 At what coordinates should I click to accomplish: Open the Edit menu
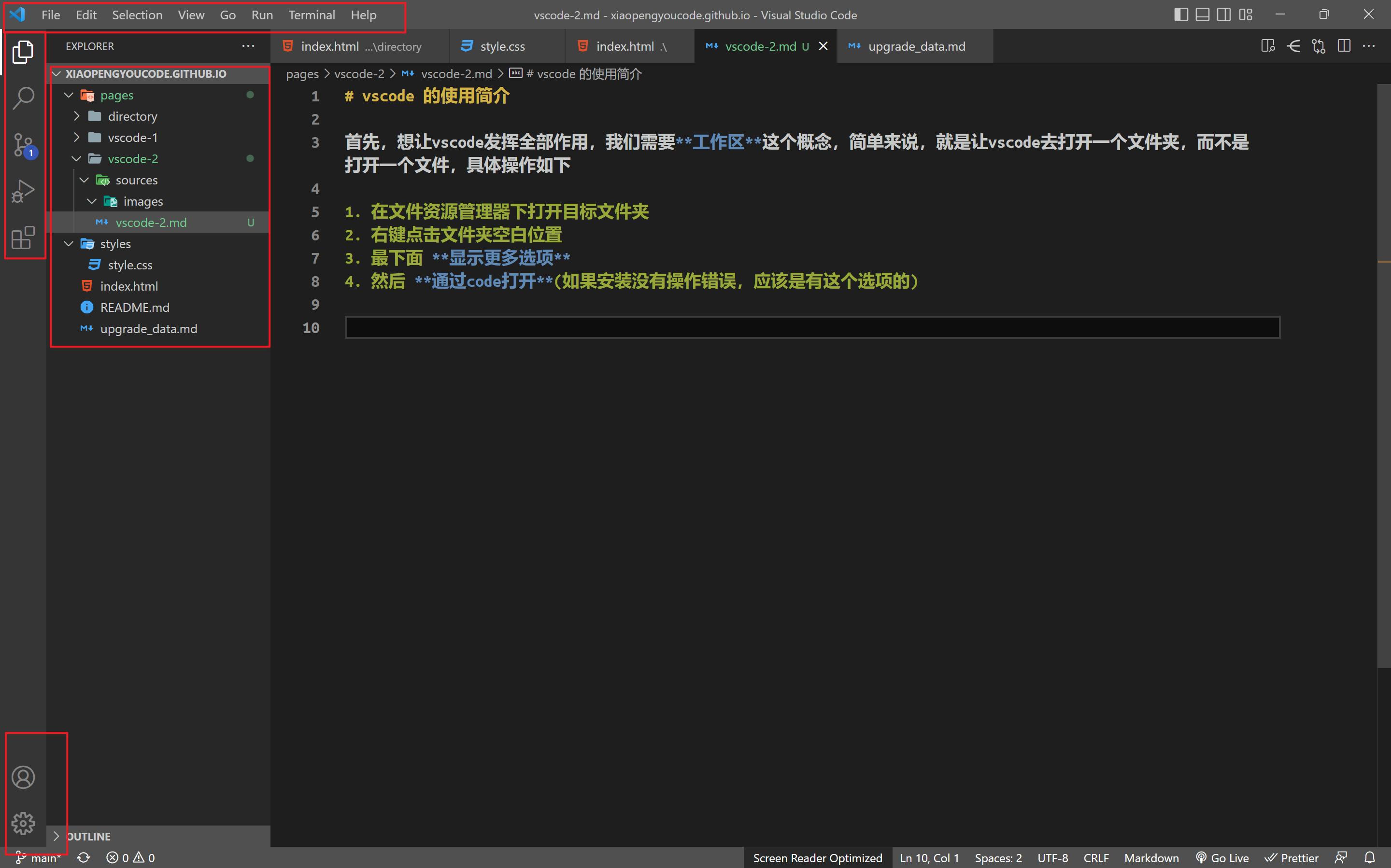pos(86,15)
